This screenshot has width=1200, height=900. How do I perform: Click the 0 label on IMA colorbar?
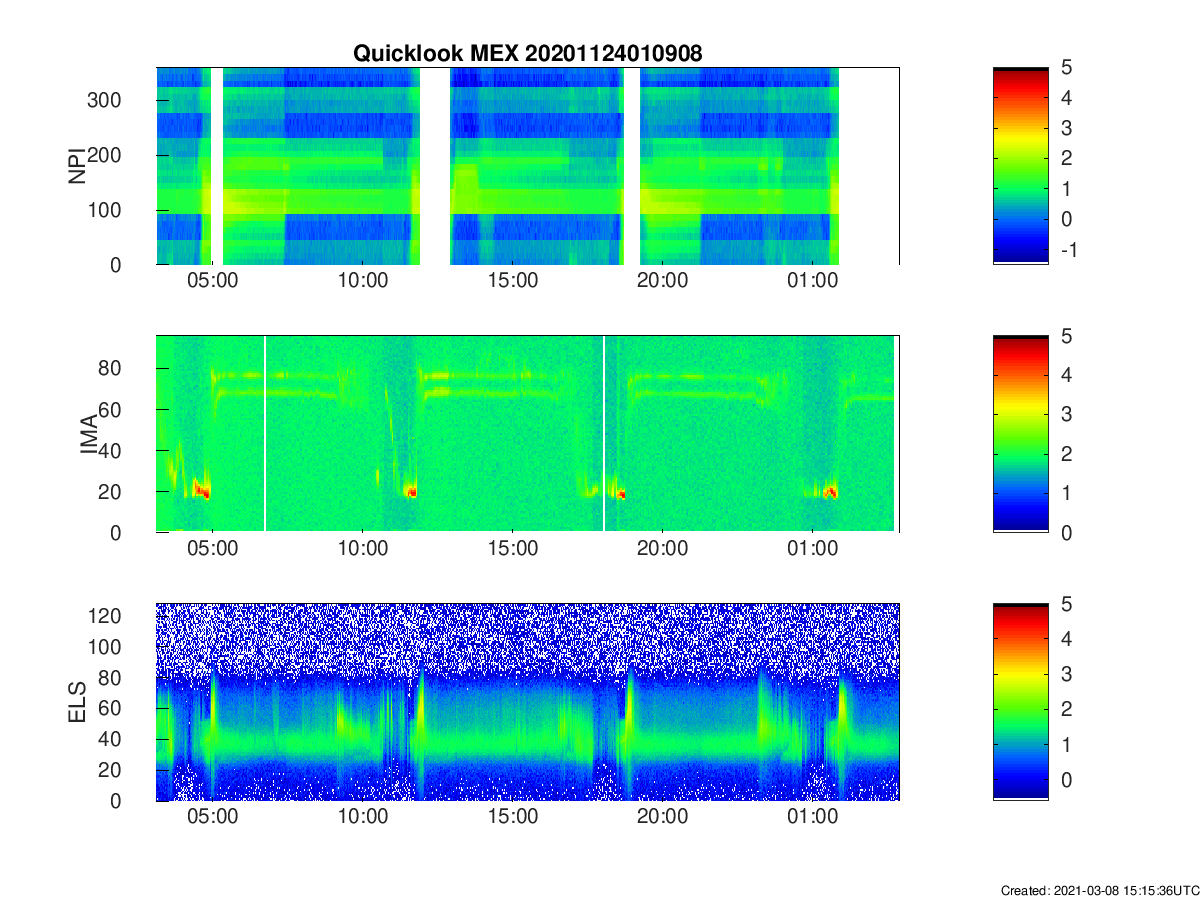point(1065,532)
